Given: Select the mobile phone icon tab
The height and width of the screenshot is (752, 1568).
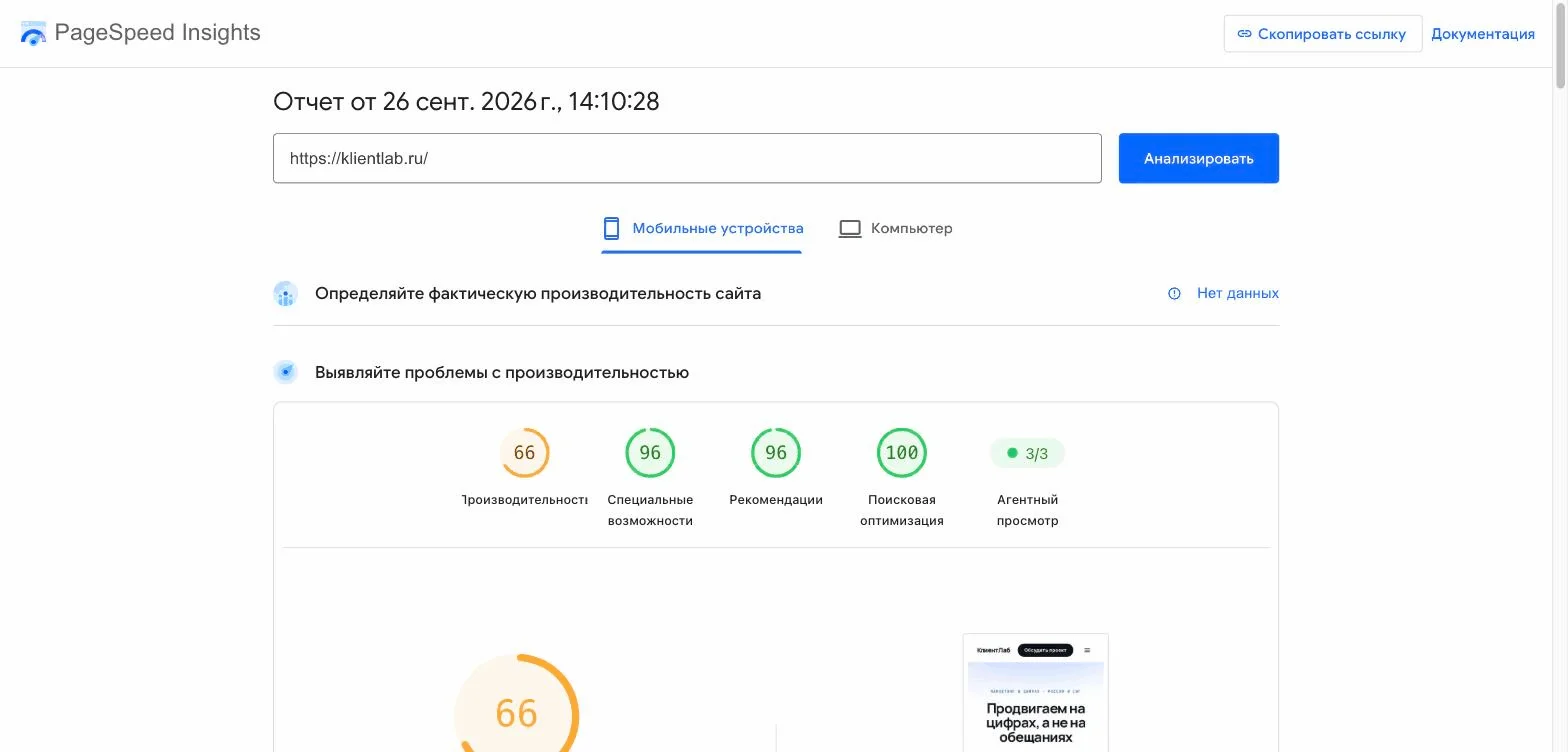Looking at the screenshot, I should (611, 228).
